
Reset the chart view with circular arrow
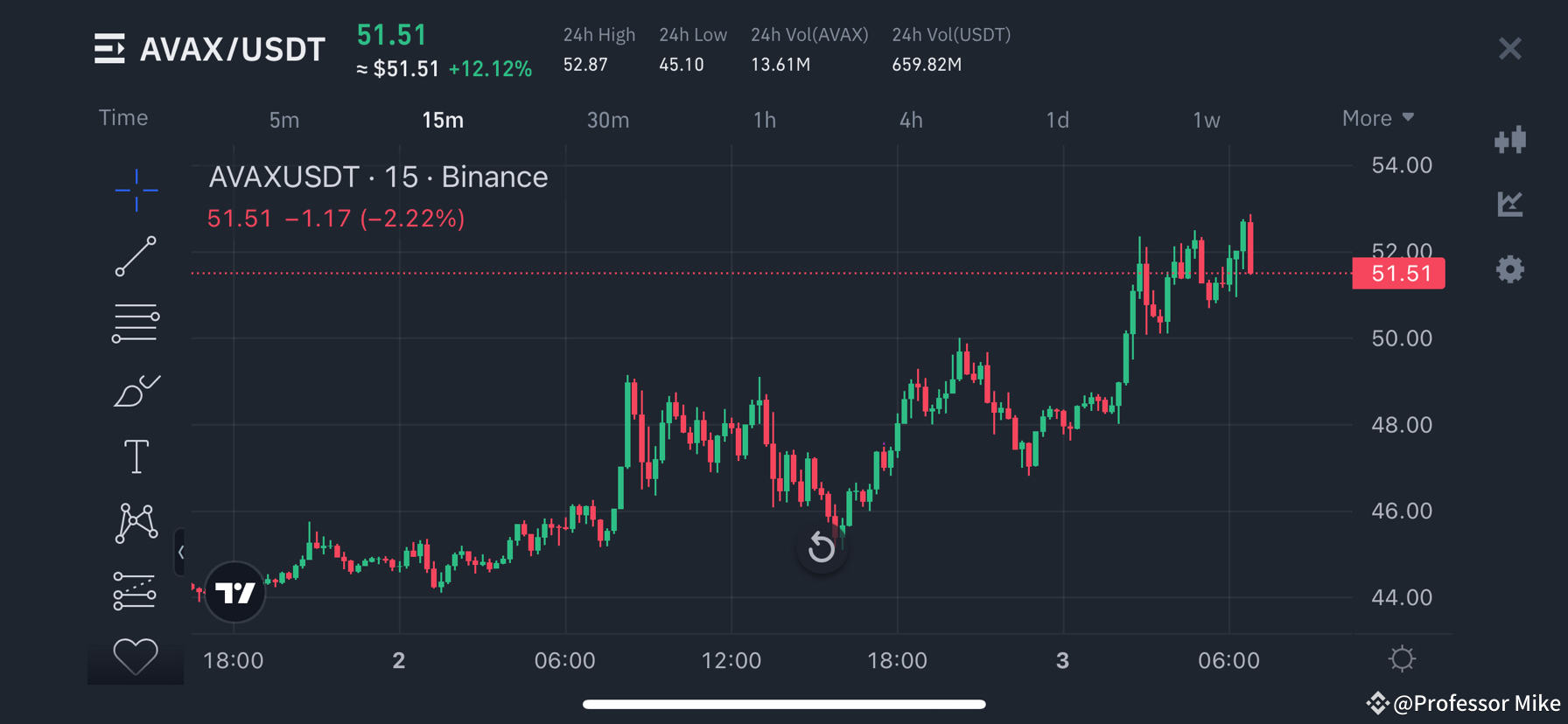point(821,546)
